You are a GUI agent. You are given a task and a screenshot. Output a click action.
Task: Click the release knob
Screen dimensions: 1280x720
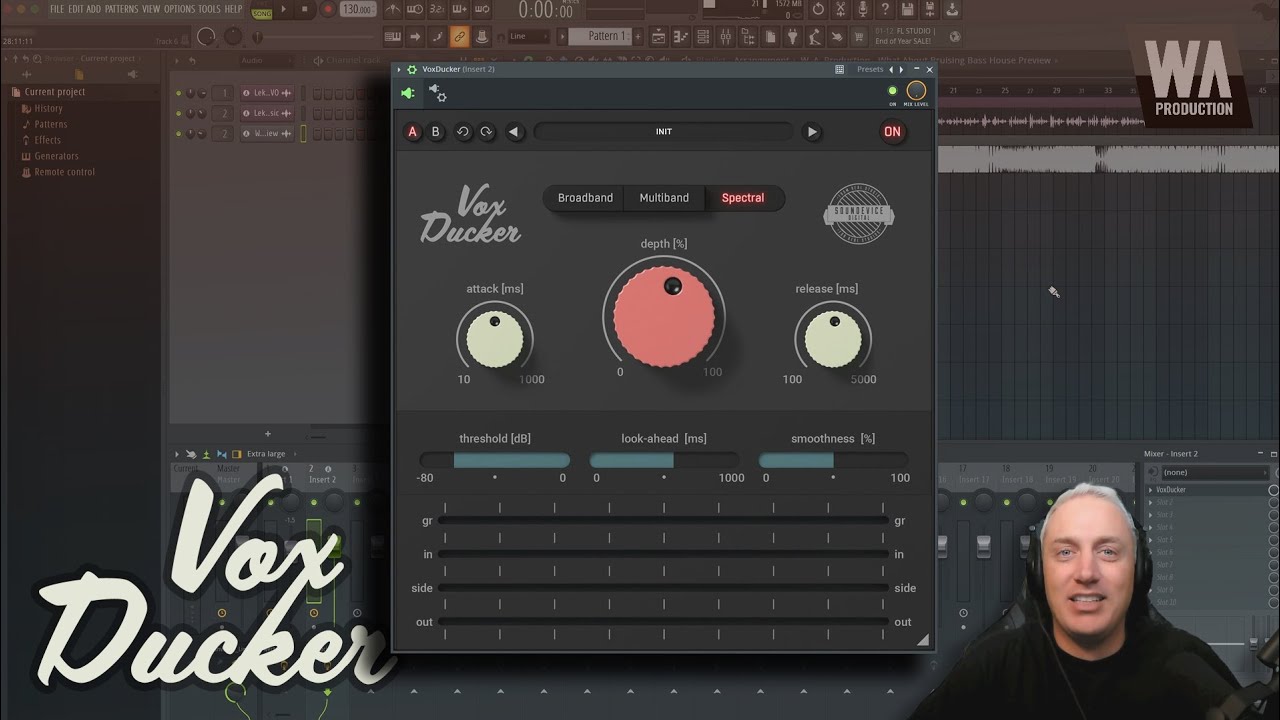click(x=833, y=338)
